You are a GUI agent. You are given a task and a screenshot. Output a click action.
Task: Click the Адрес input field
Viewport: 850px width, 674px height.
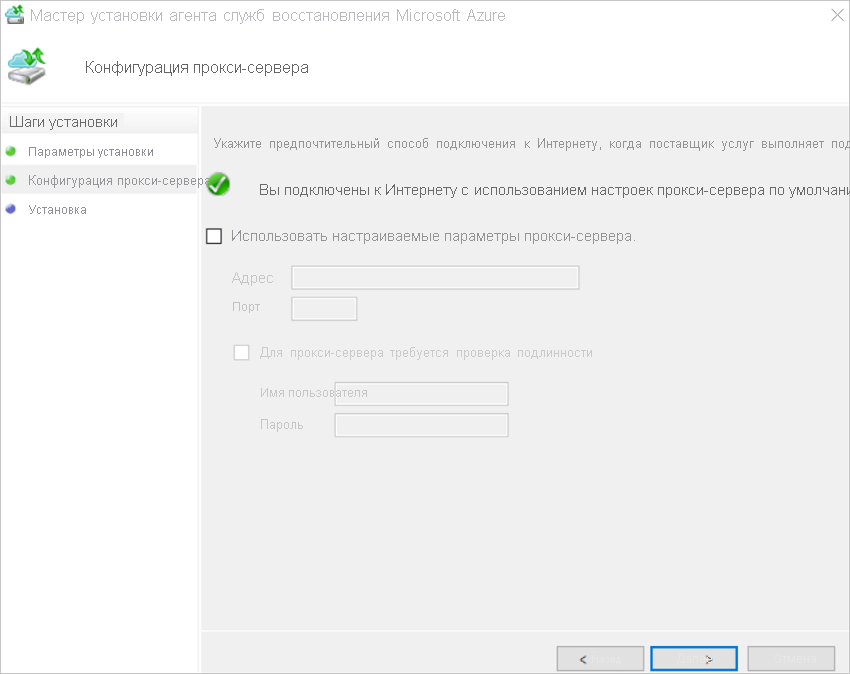[x=435, y=278]
